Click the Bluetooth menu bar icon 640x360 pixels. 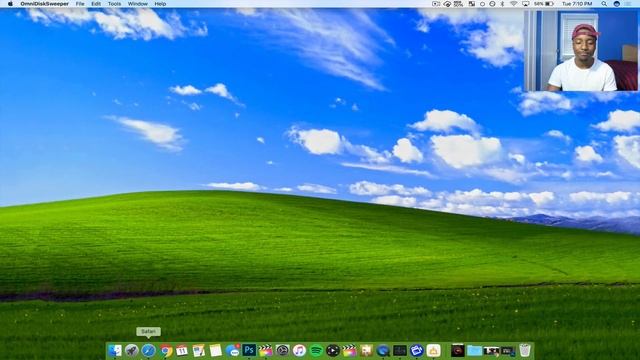pyautogui.click(x=502, y=4)
